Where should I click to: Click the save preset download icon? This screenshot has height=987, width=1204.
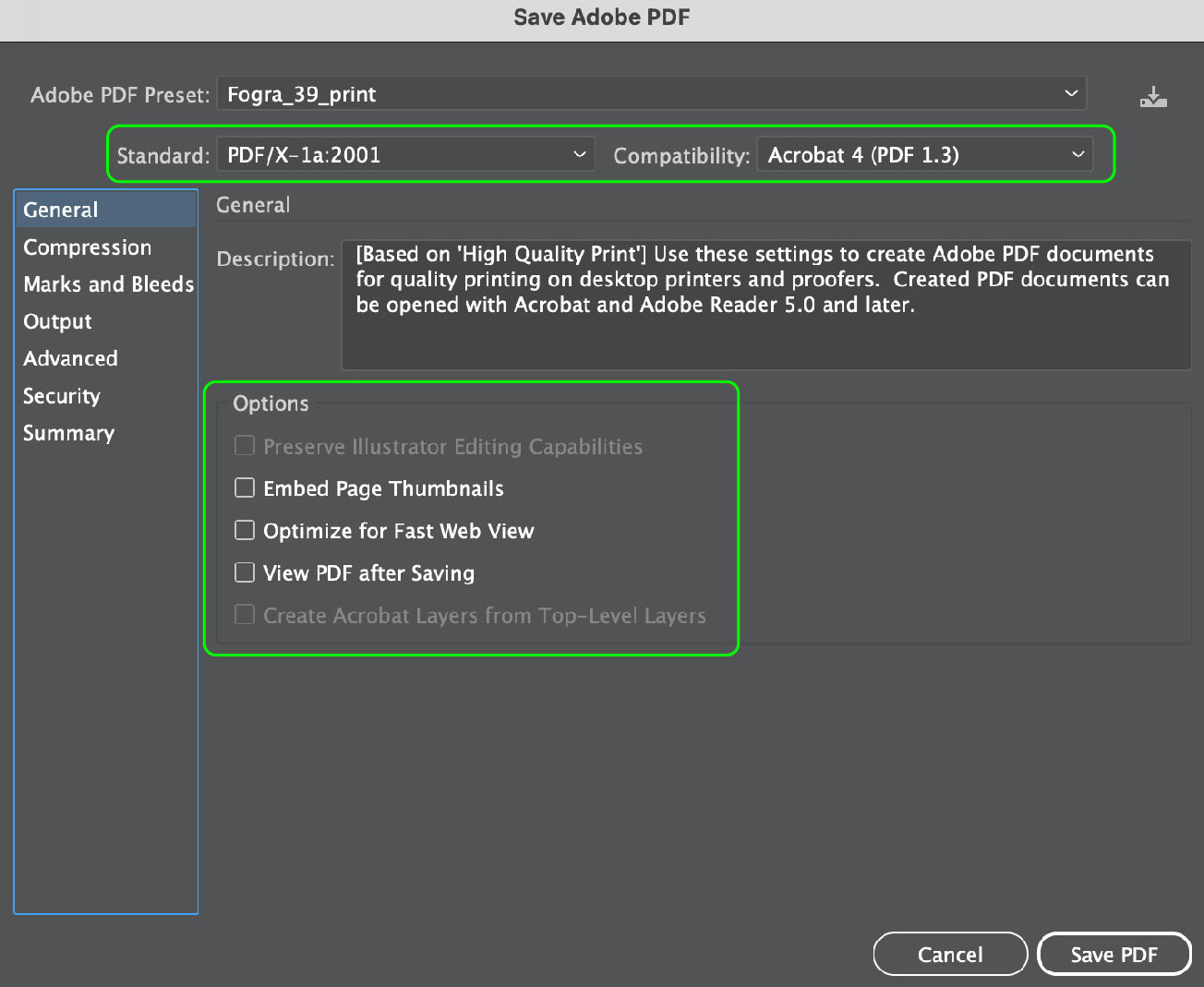(1153, 95)
